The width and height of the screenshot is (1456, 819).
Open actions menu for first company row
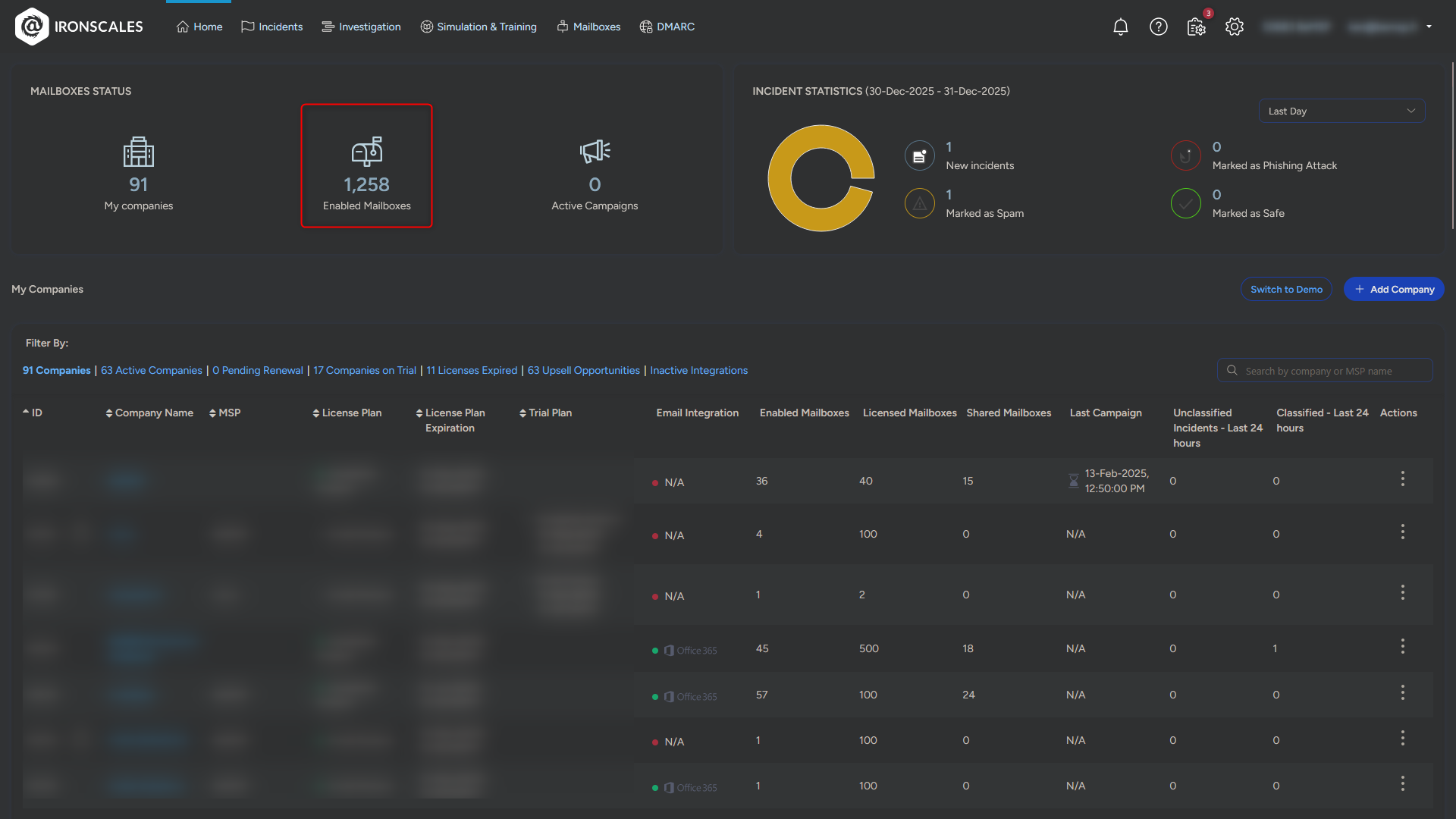click(x=1402, y=479)
